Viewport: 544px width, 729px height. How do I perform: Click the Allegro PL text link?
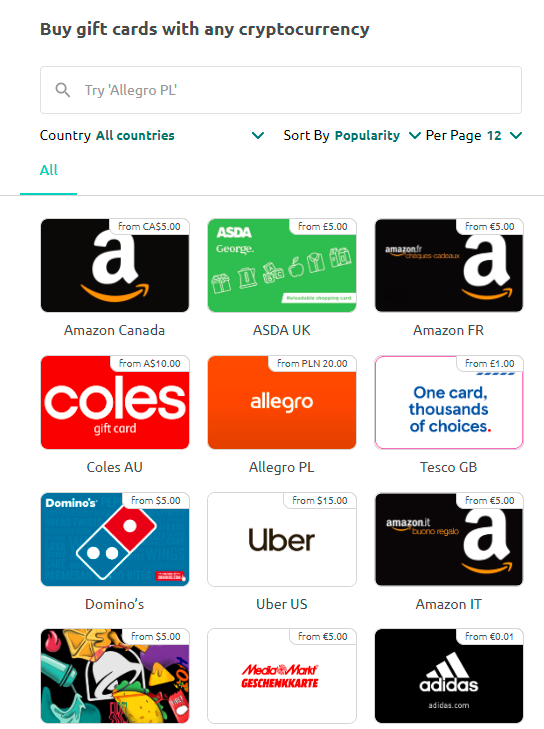coord(282,467)
